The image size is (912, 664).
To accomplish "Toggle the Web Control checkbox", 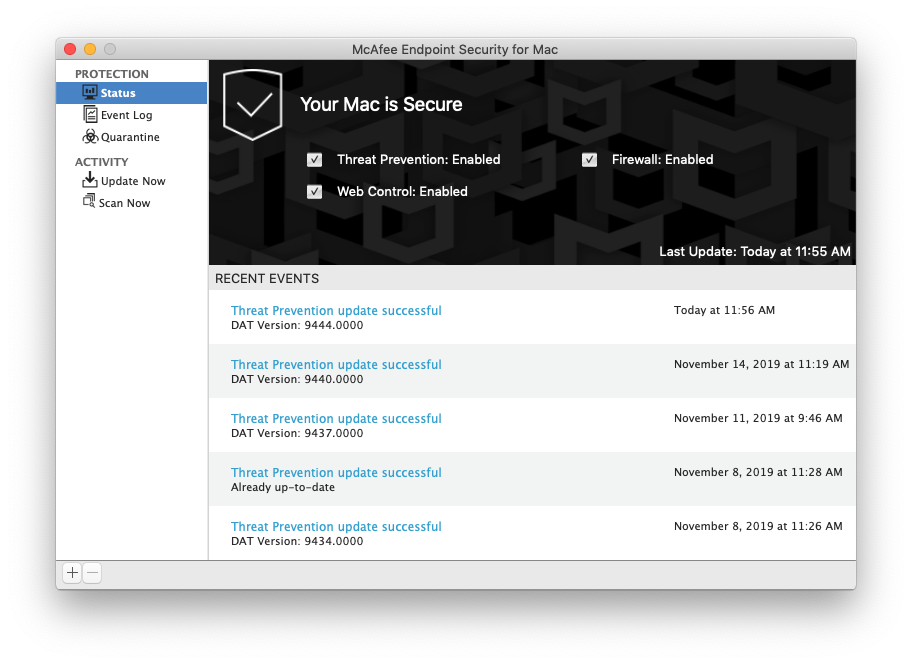I will (315, 192).
